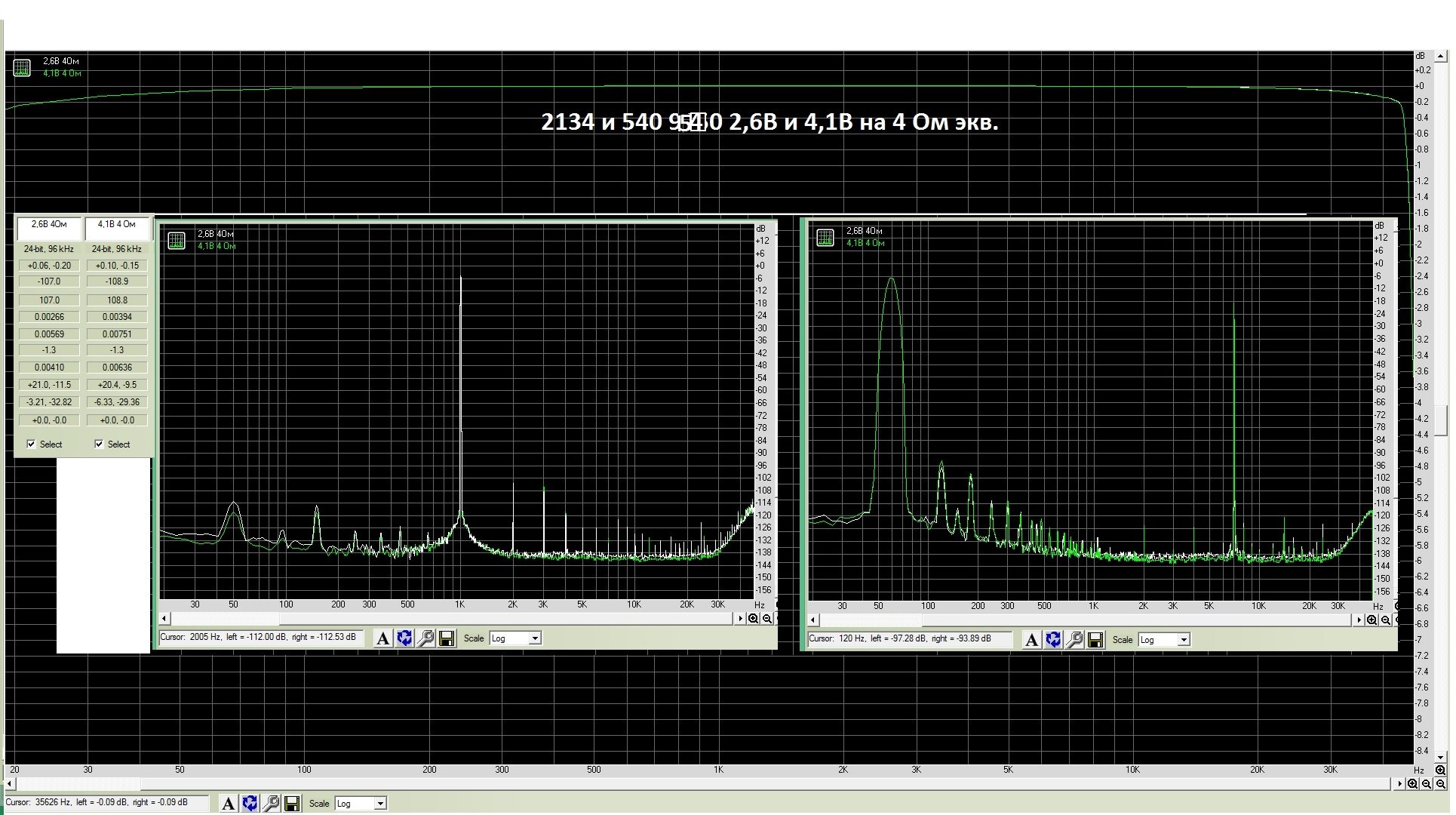Open Scale dropdown in left spectrum window

coord(535,638)
